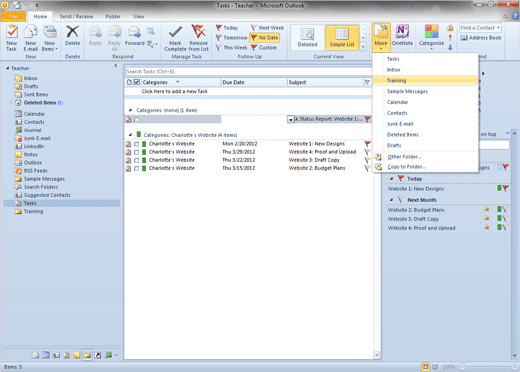Switch to the Send / Receive tab
This screenshot has height=372, width=520.
tap(76, 16)
